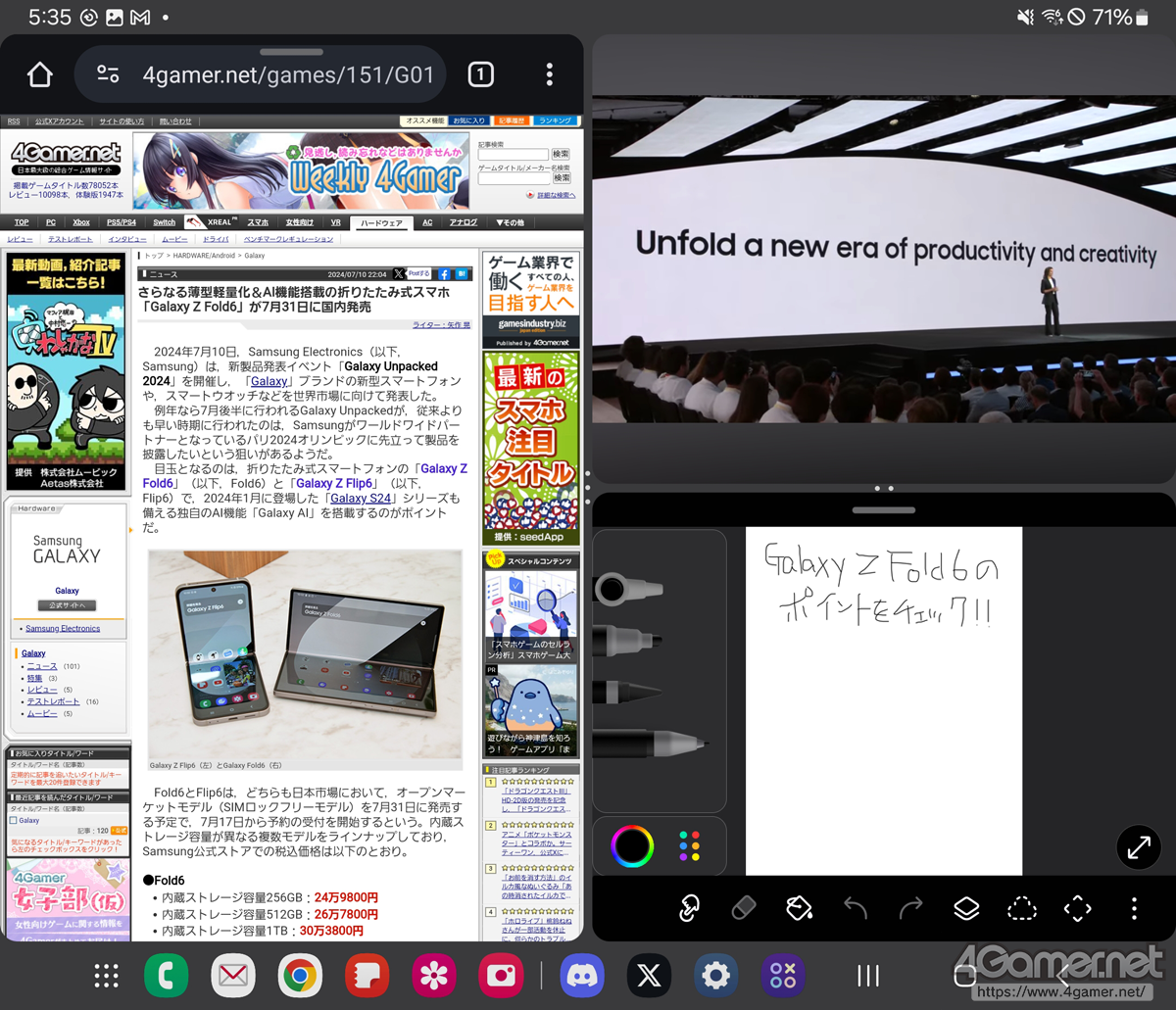Launch Discord from the taskbar

tap(582, 976)
